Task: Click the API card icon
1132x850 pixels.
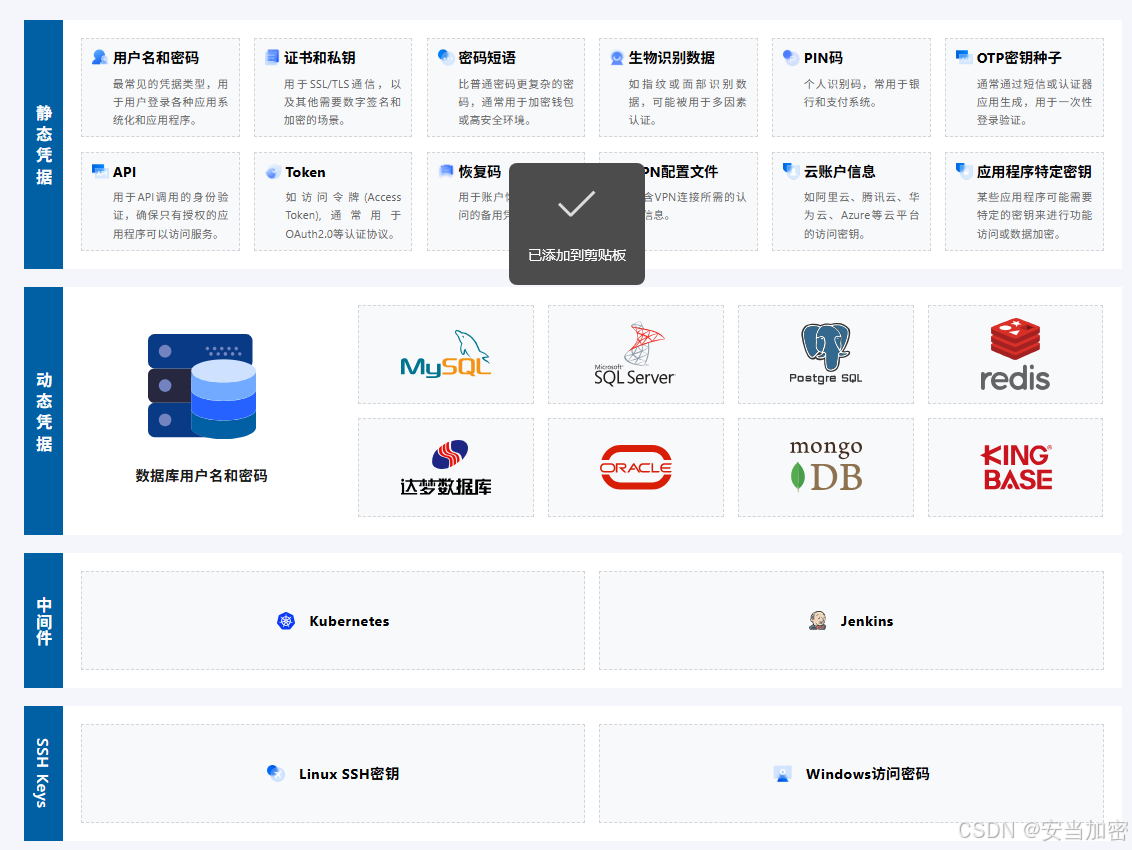Action: (x=100, y=171)
